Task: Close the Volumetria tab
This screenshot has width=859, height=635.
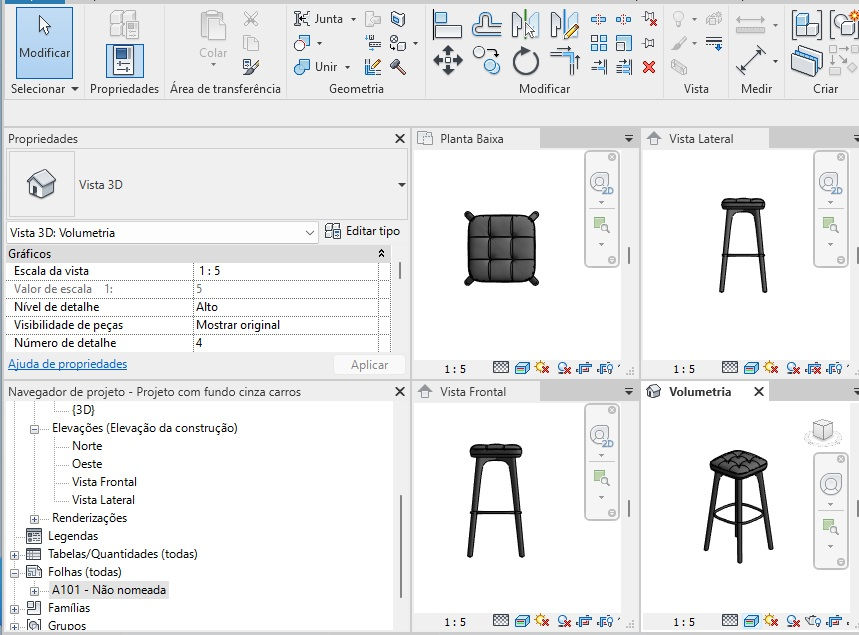Action: [759, 392]
